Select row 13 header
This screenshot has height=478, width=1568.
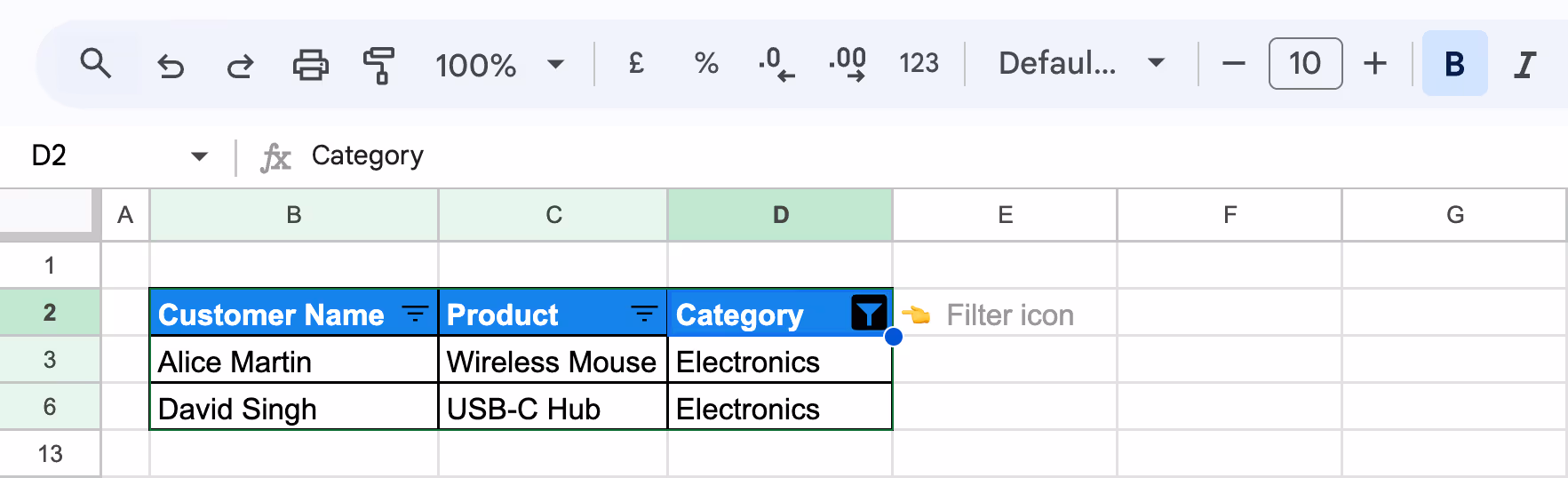click(x=50, y=454)
